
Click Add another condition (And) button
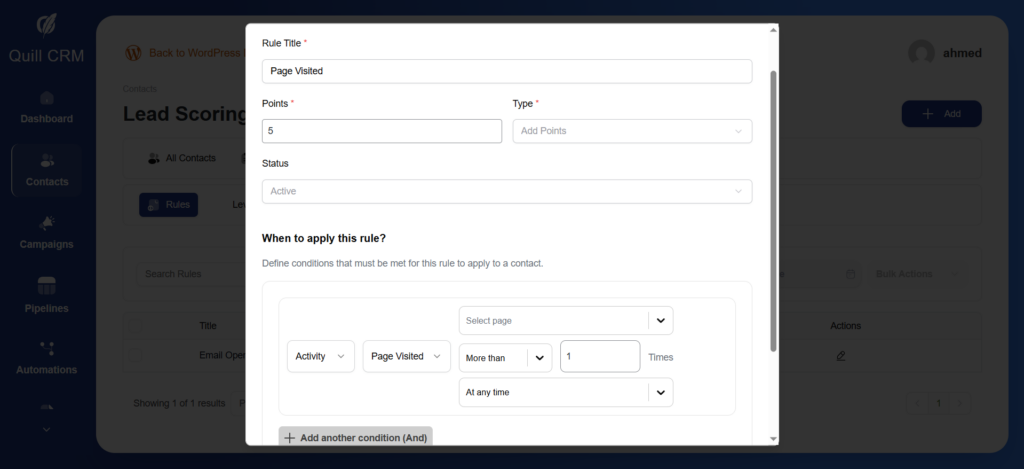tap(355, 437)
